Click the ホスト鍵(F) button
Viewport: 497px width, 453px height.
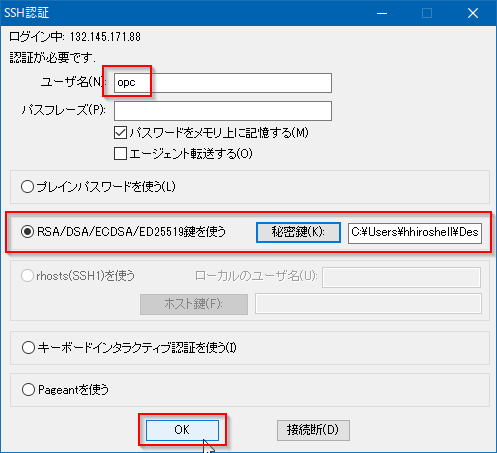194,304
